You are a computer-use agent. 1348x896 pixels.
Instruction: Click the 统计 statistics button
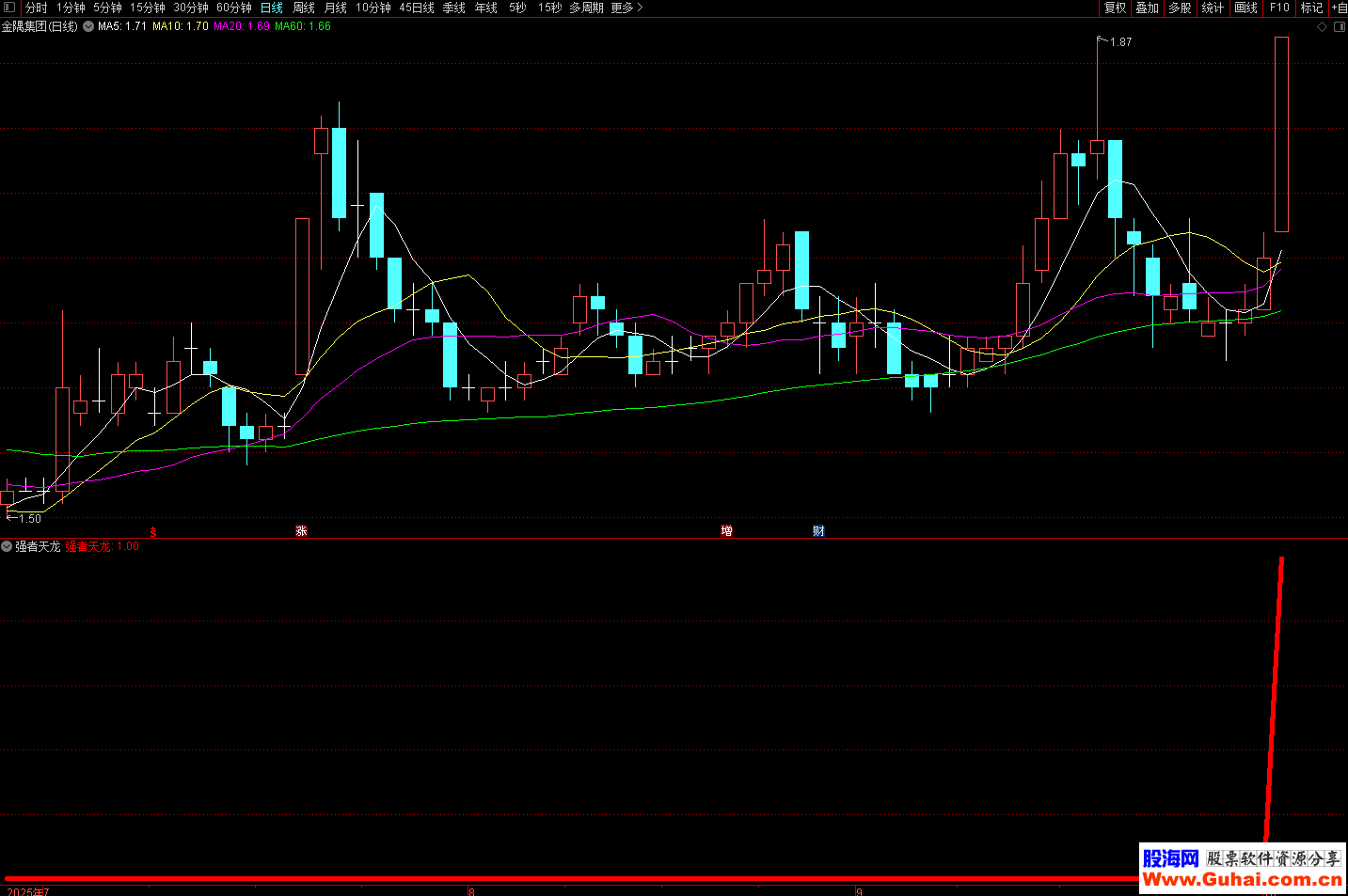point(1213,8)
